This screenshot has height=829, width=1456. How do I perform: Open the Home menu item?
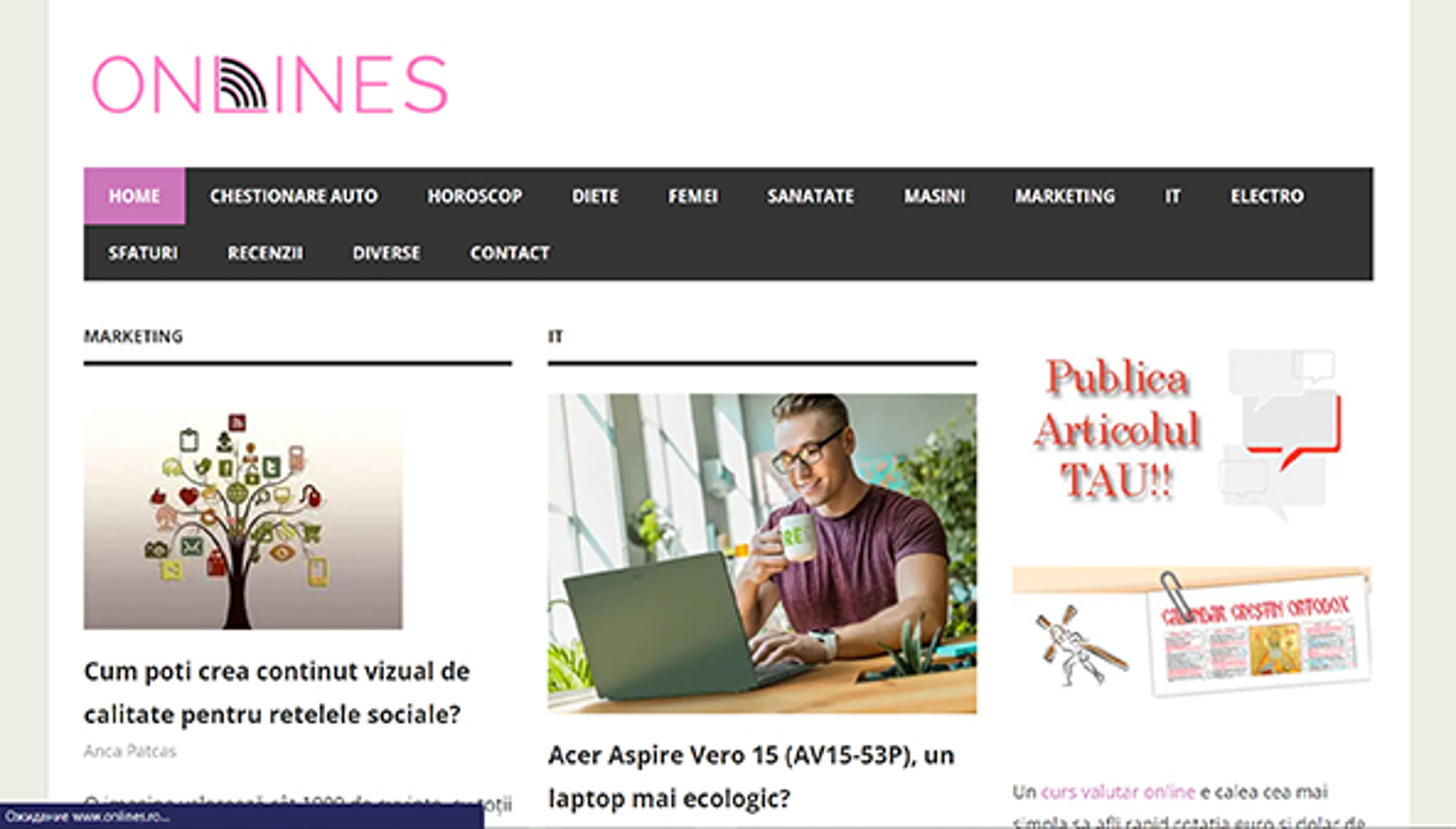134,196
